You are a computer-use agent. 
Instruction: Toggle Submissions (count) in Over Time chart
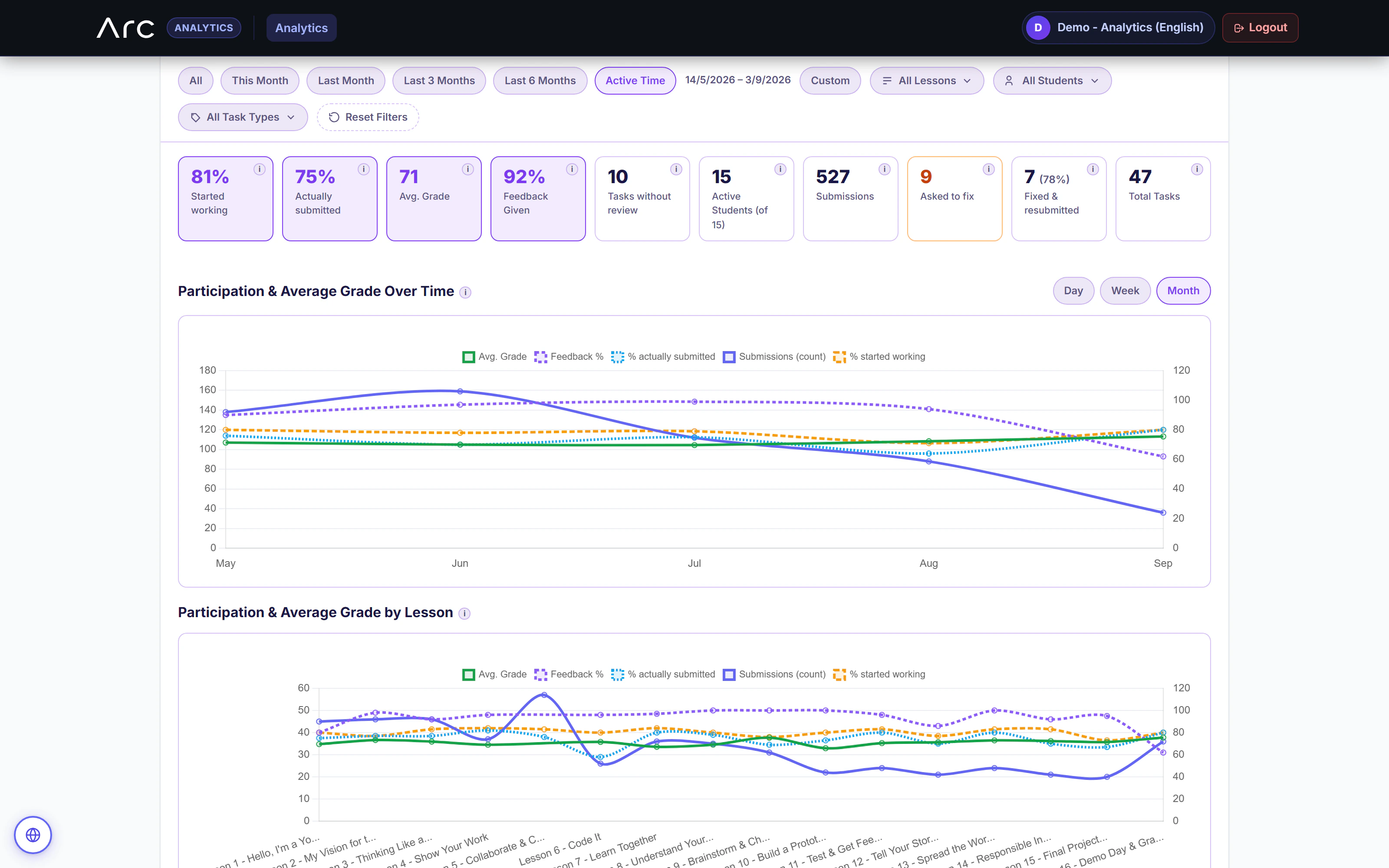click(773, 356)
